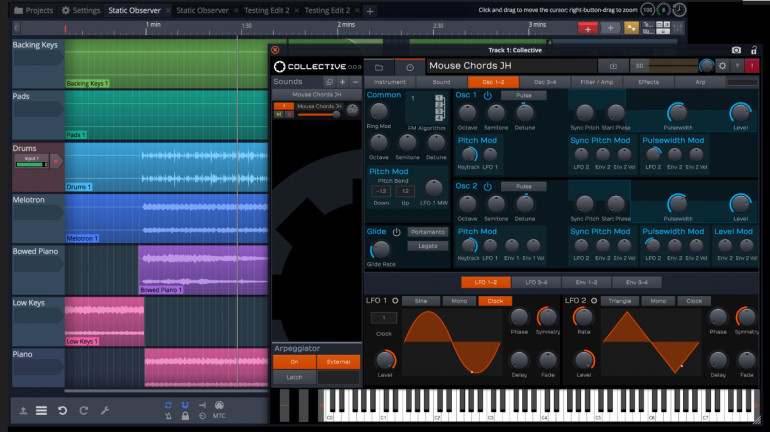Viewport: 770px width, 432px height.
Task: Toggle Osc 2 power button
Action: [488, 187]
